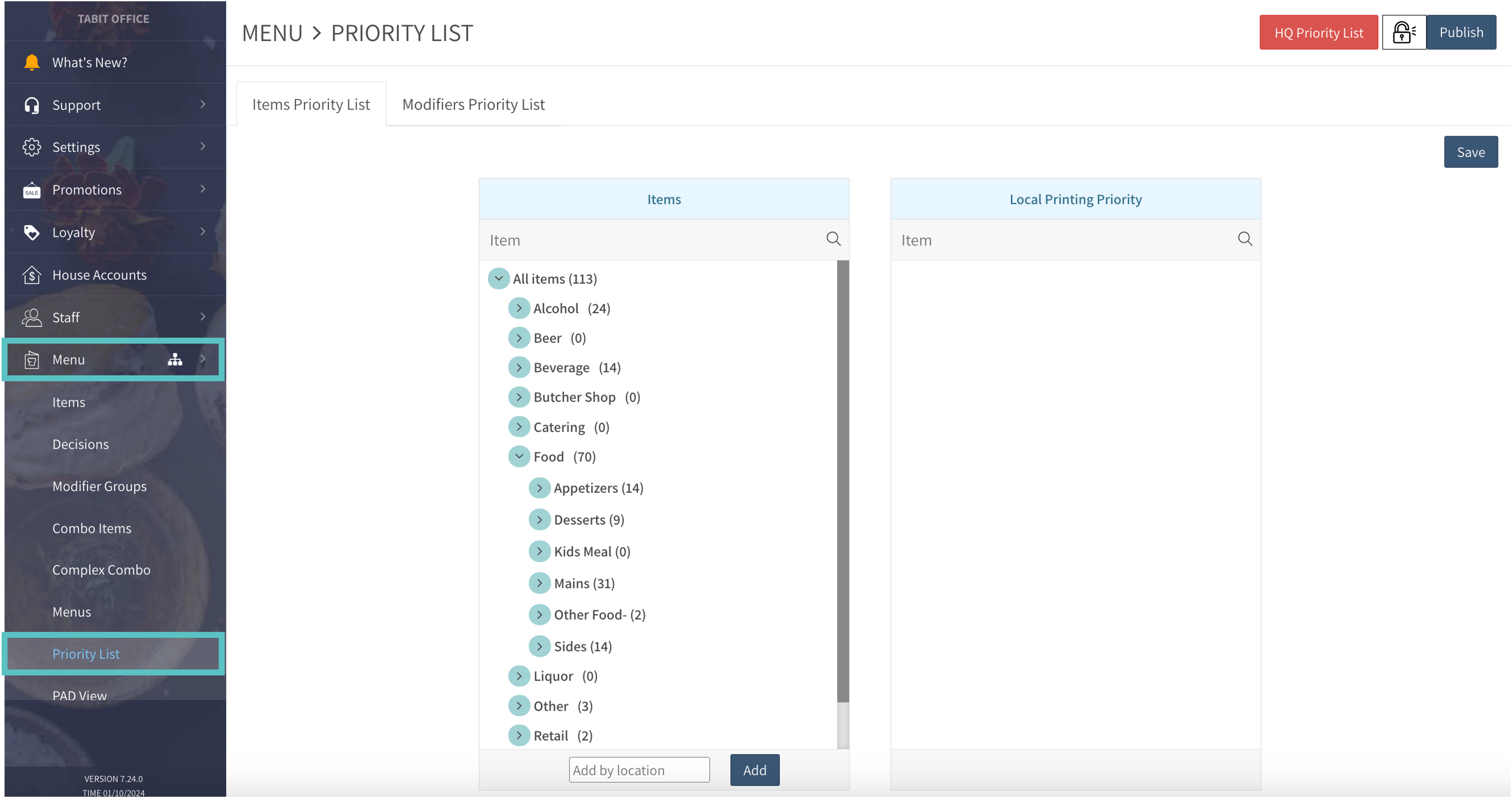
Task: Click the Local Printing Priority header
Action: point(1075,199)
